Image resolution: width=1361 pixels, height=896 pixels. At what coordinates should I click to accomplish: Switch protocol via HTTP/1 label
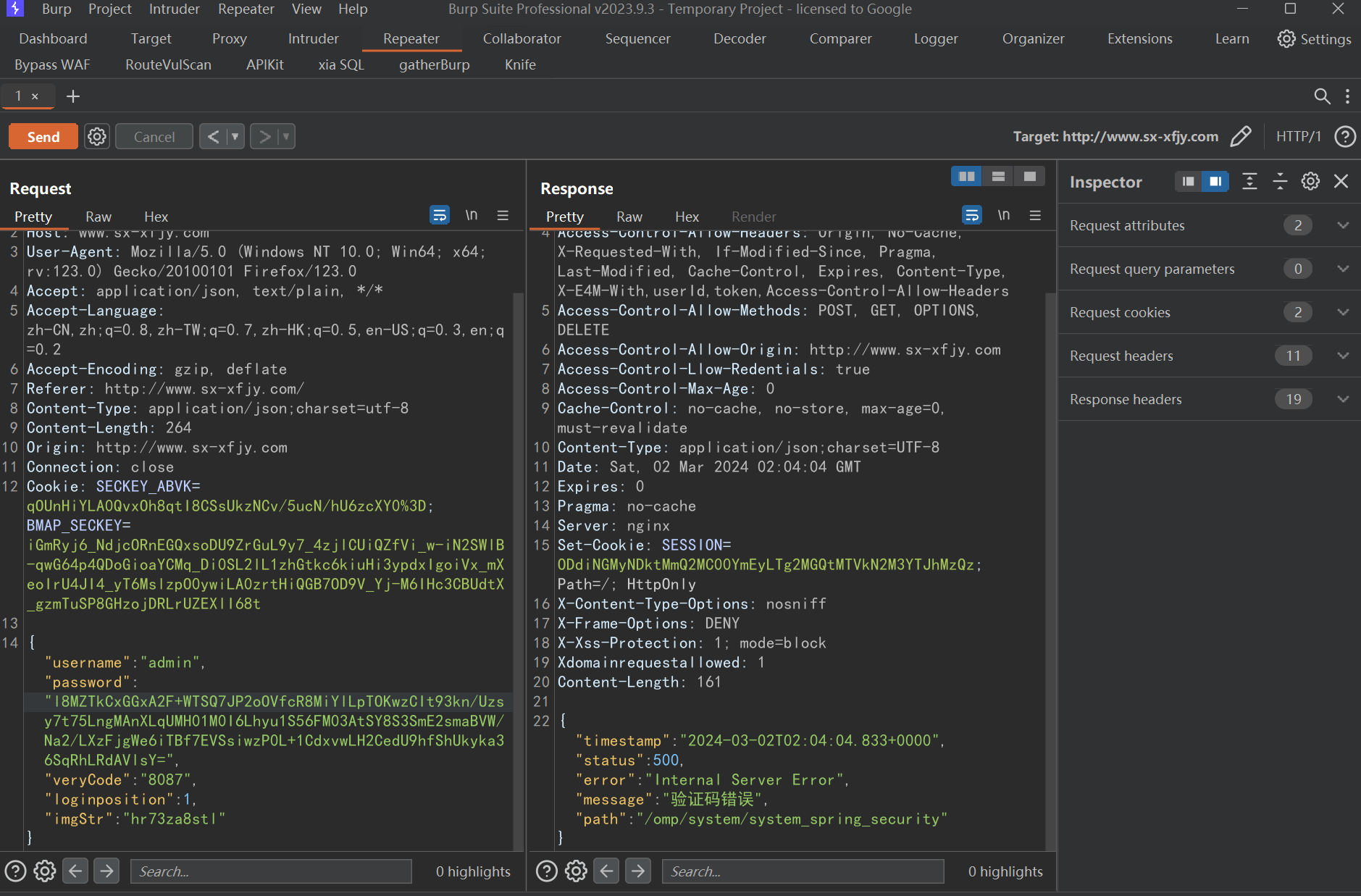click(1298, 136)
